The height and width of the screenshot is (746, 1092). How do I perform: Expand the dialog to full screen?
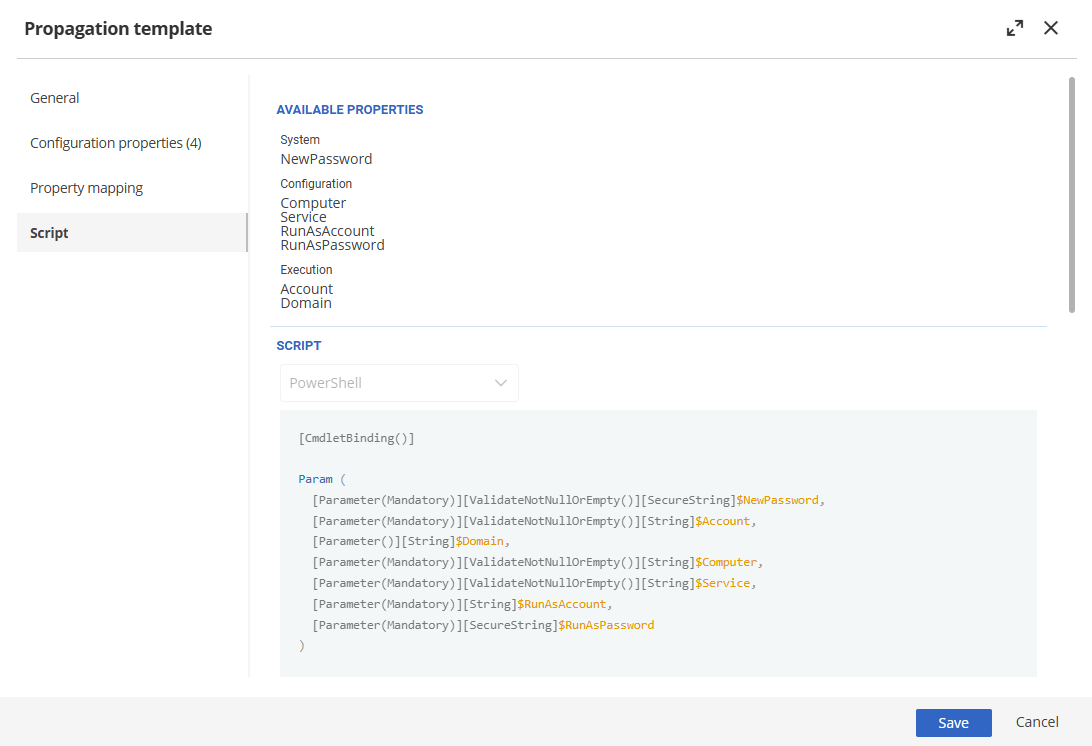click(1015, 29)
